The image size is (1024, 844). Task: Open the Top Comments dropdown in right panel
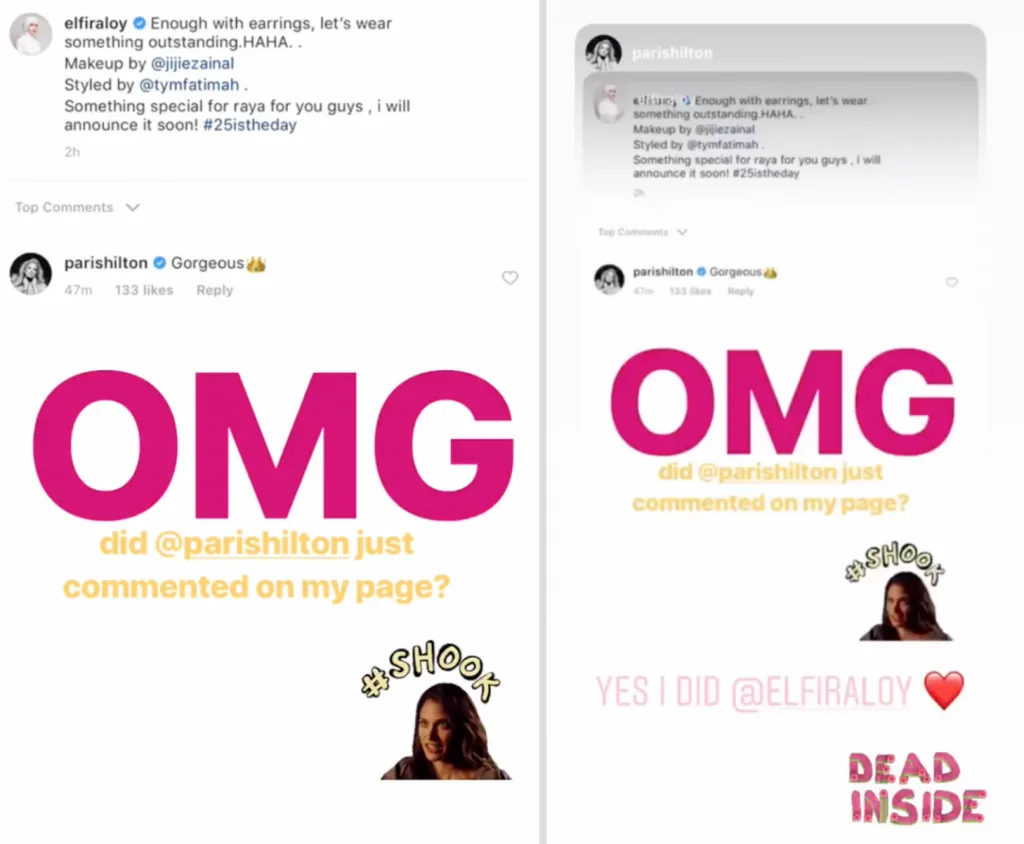coord(682,232)
